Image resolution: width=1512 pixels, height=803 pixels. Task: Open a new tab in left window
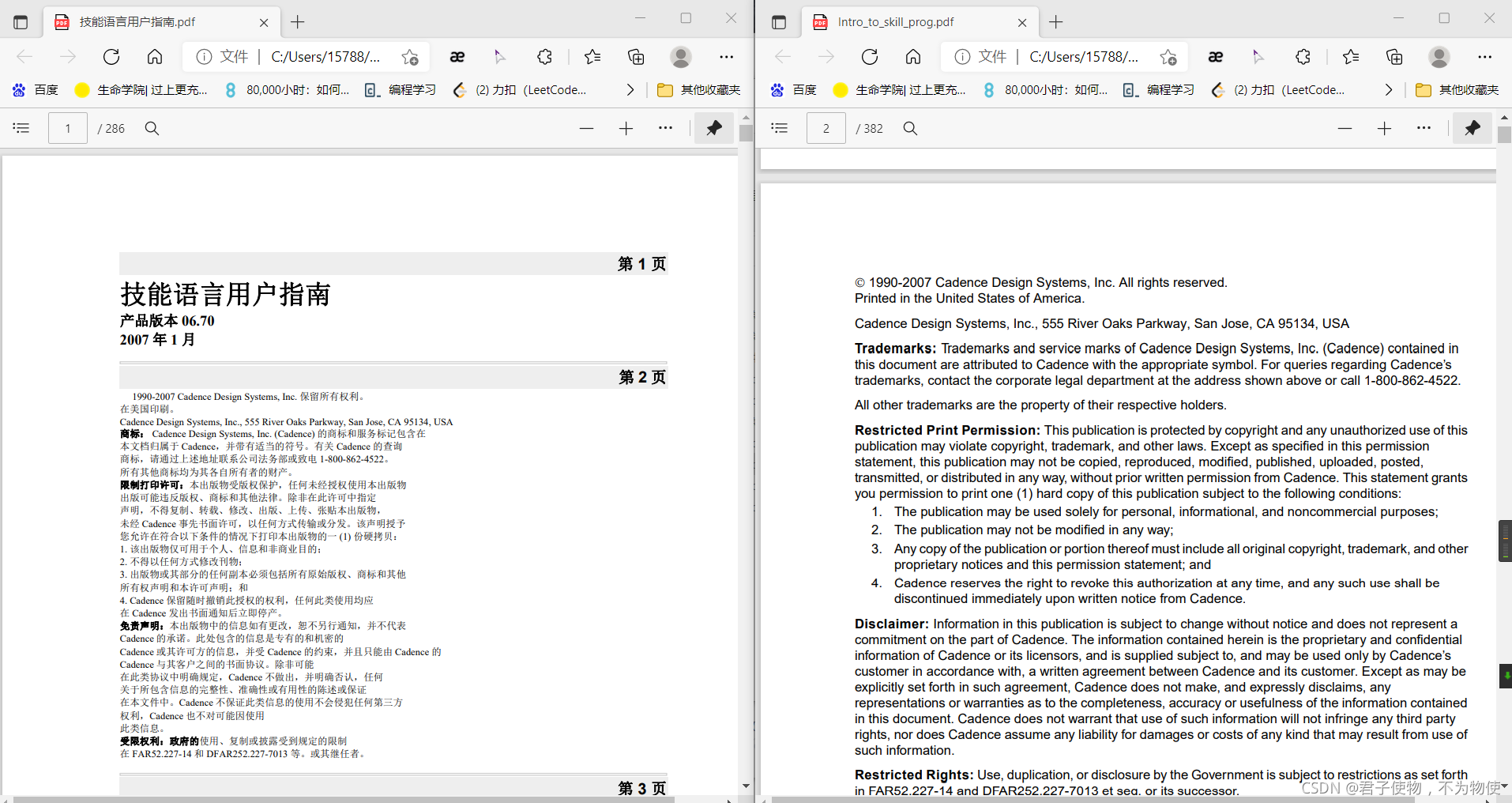[x=298, y=22]
